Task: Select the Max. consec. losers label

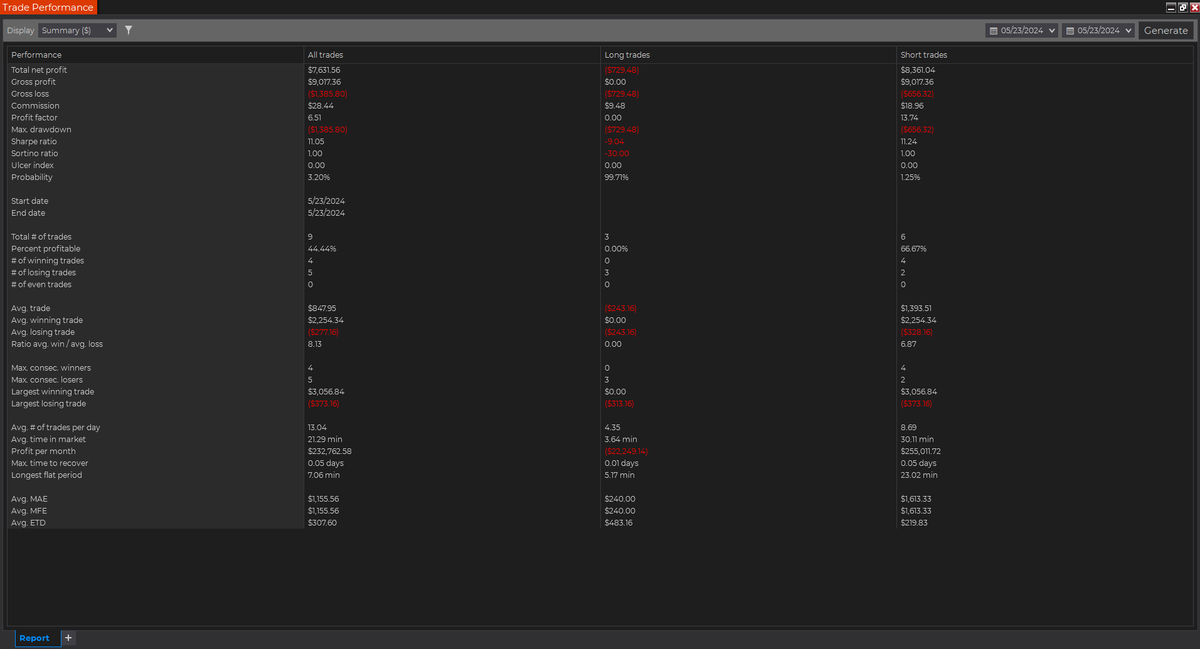Action: [45, 380]
